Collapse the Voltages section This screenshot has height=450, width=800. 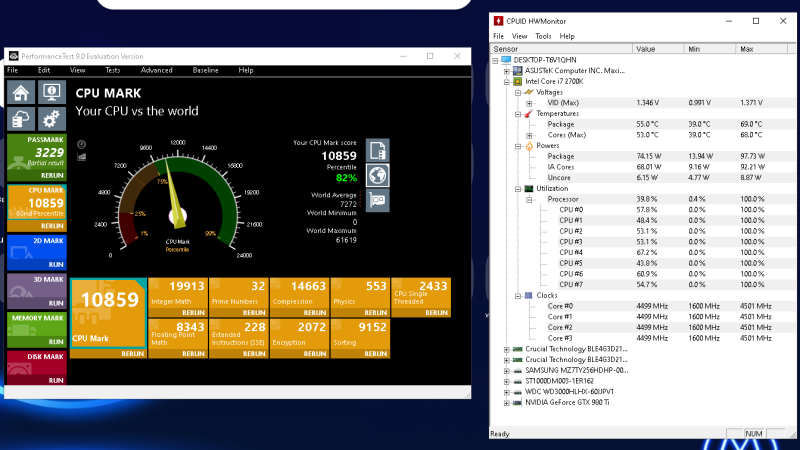coord(518,92)
